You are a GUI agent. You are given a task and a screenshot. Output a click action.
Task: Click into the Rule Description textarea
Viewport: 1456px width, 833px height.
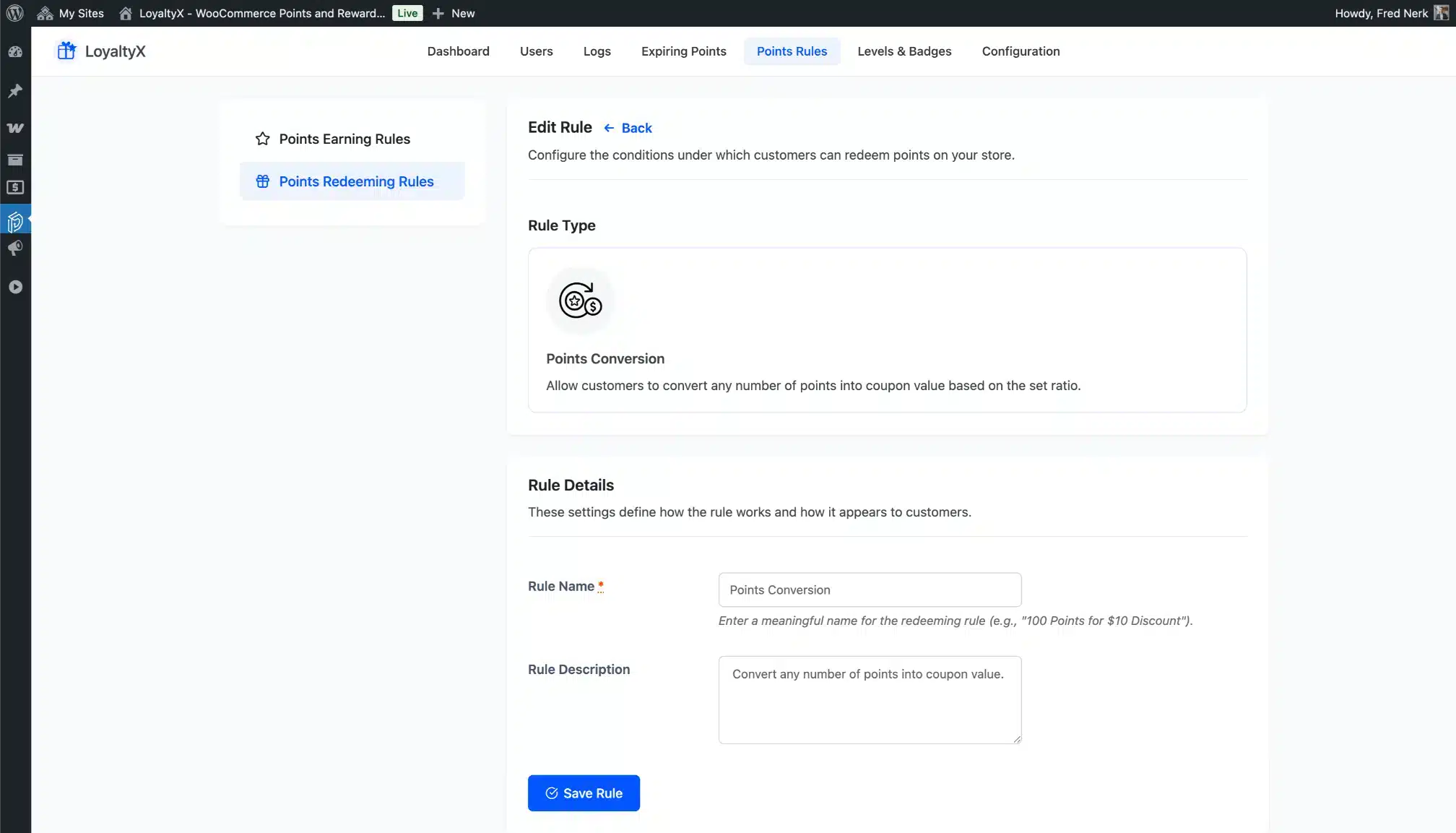(870, 700)
